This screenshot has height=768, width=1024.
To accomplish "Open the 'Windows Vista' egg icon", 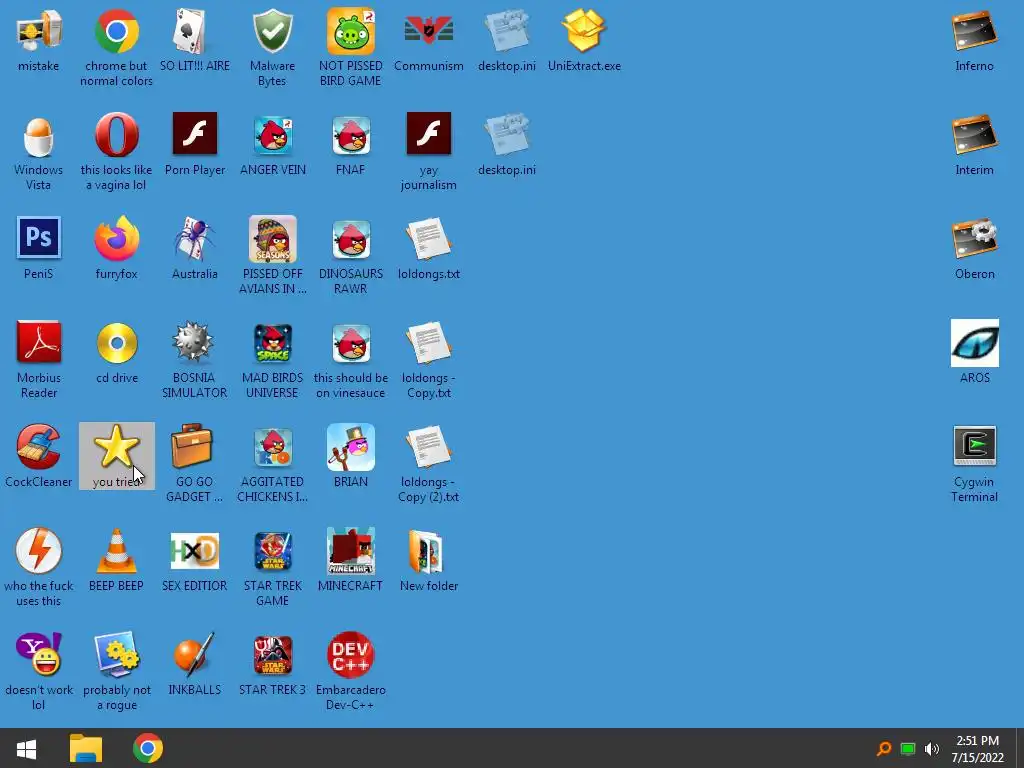I will [x=39, y=136].
